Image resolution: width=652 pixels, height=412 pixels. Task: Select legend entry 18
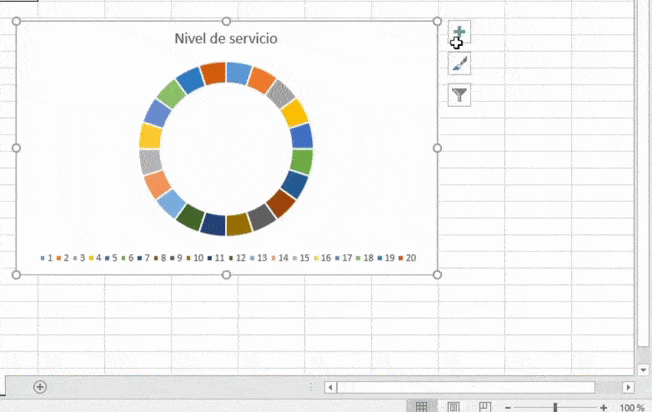365,258
